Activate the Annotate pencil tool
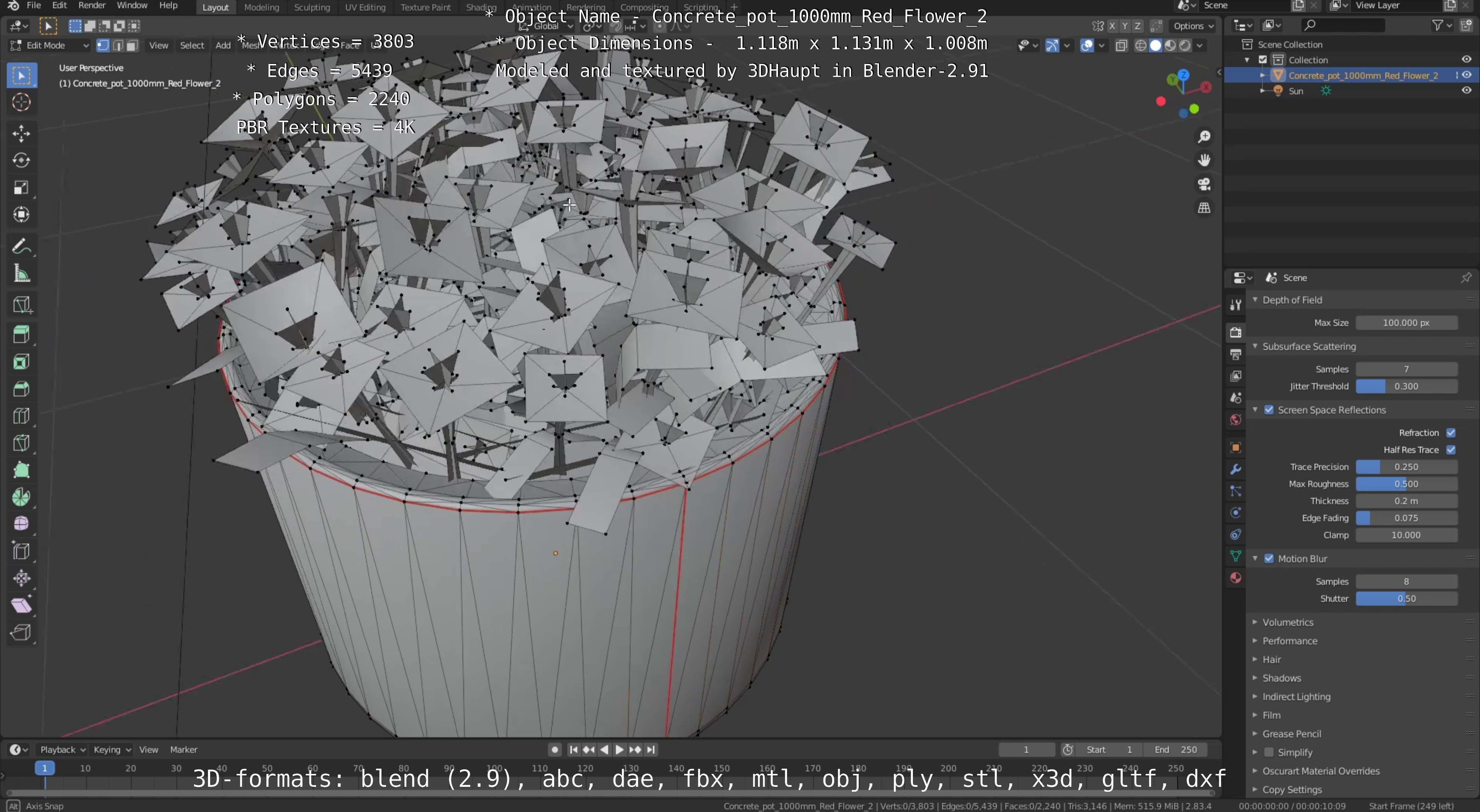Image resolution: width=1480 pixels, height=812 pixels. point(22,247)
